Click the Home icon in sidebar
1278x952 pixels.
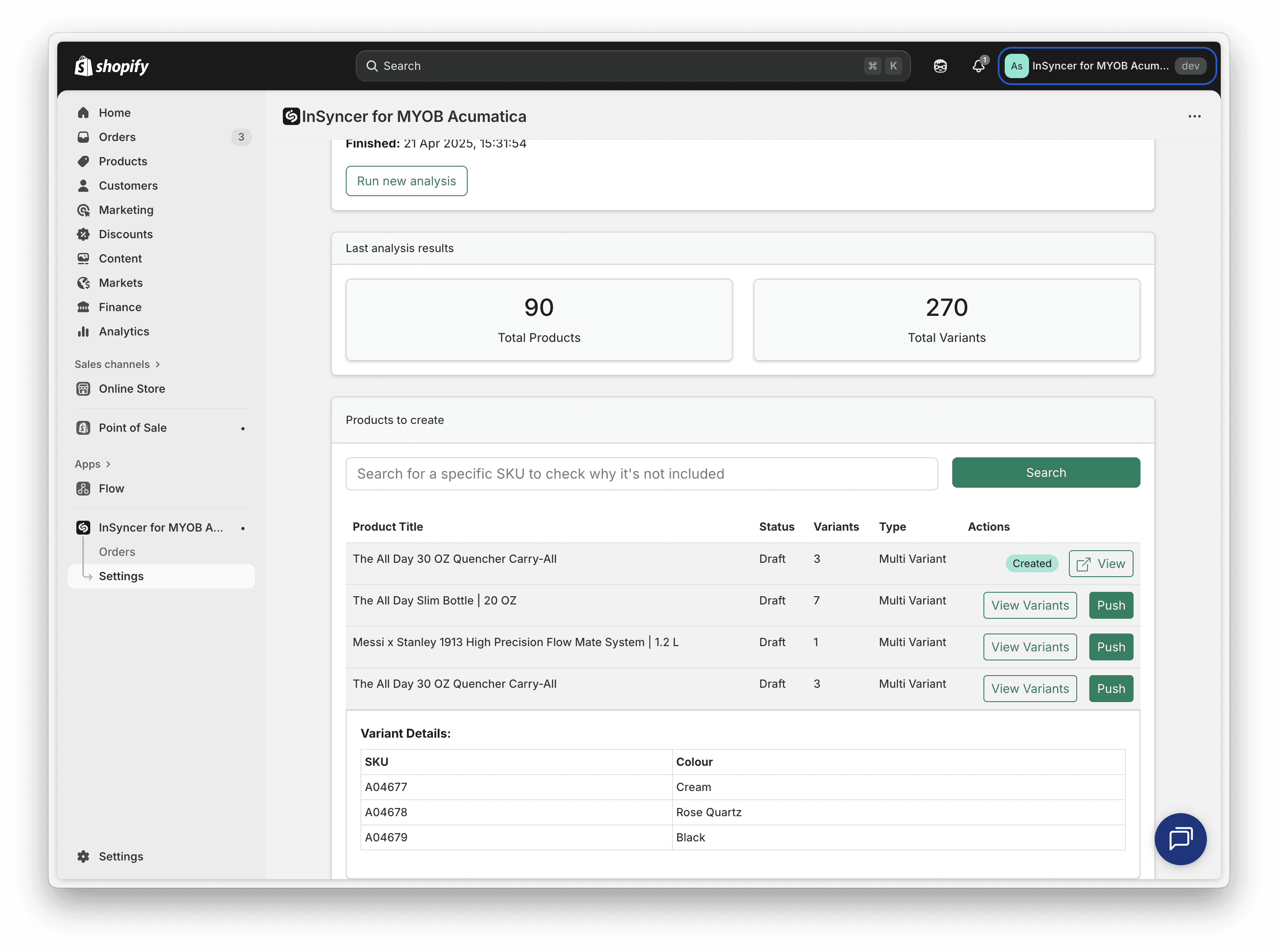[84, 113]
